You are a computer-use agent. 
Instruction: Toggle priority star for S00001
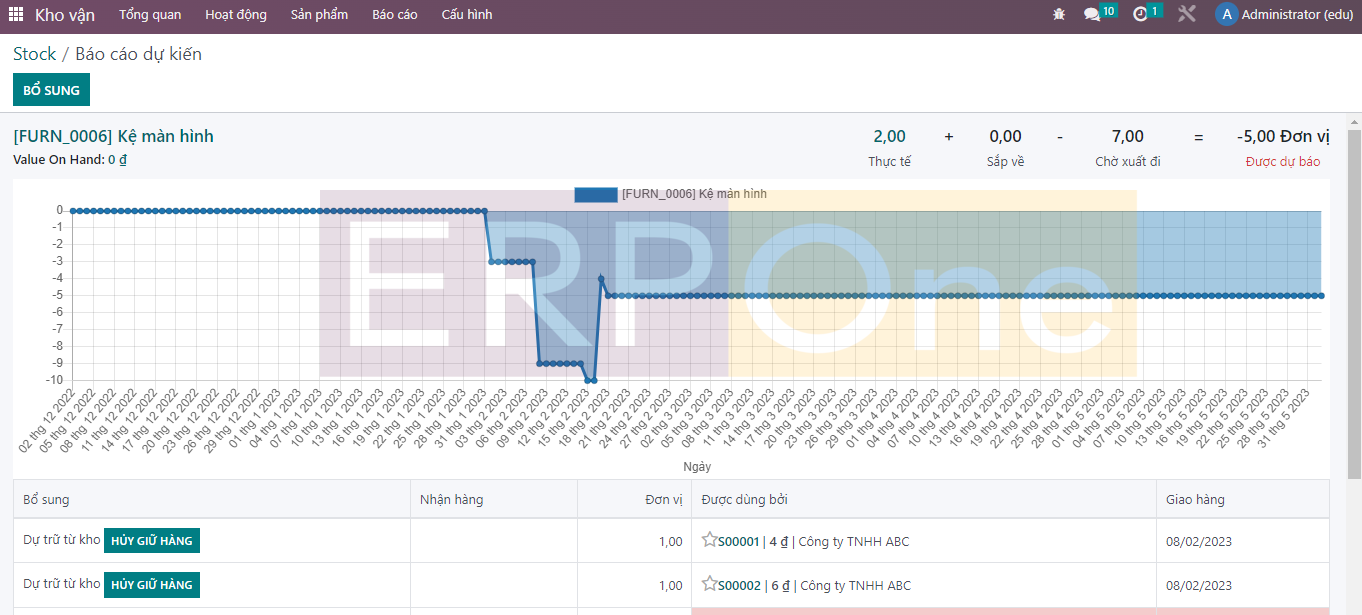point(709,541)
